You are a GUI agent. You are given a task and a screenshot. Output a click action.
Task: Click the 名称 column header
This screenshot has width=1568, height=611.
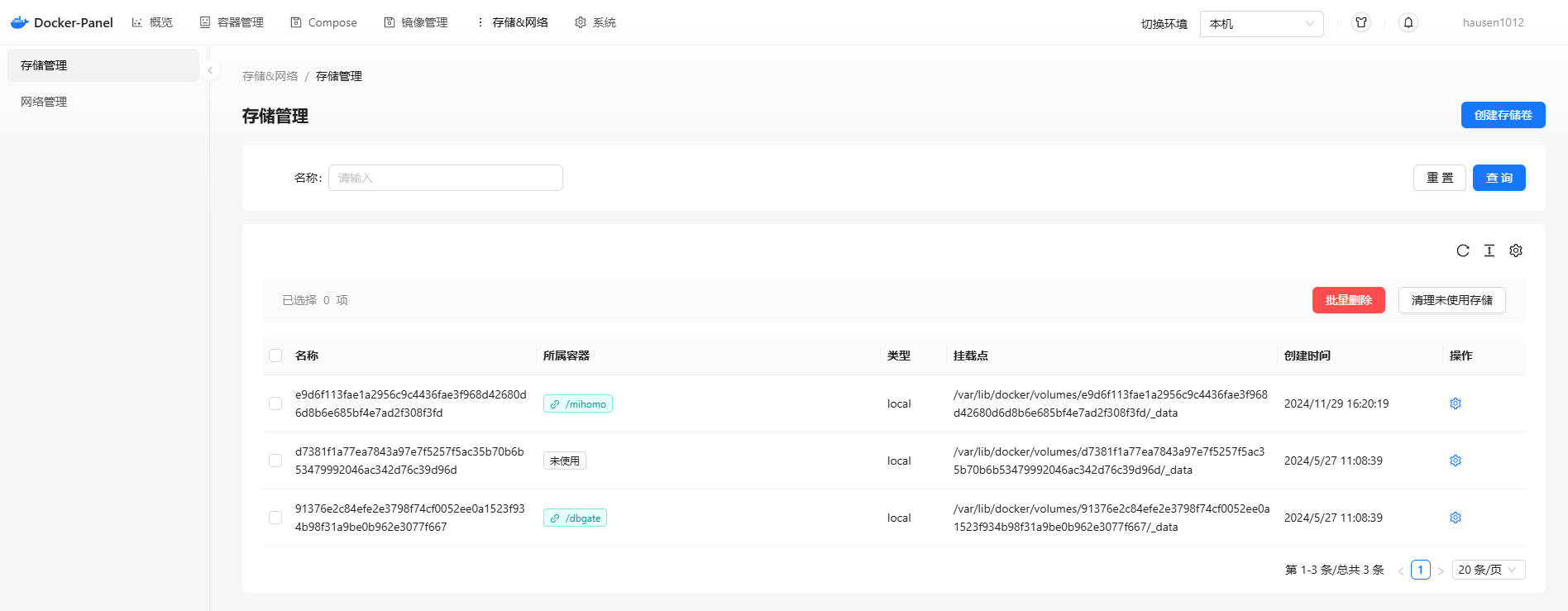(x=307, y=356)
